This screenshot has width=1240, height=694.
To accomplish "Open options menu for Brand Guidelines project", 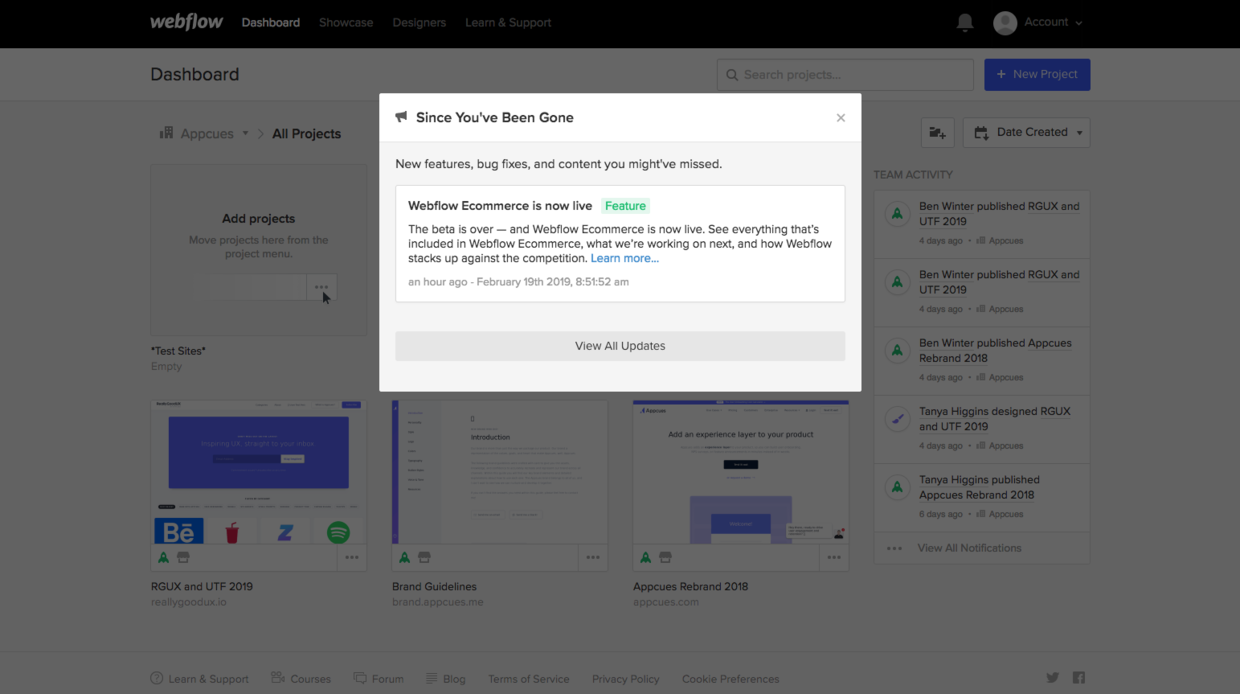I will [593, 558].
